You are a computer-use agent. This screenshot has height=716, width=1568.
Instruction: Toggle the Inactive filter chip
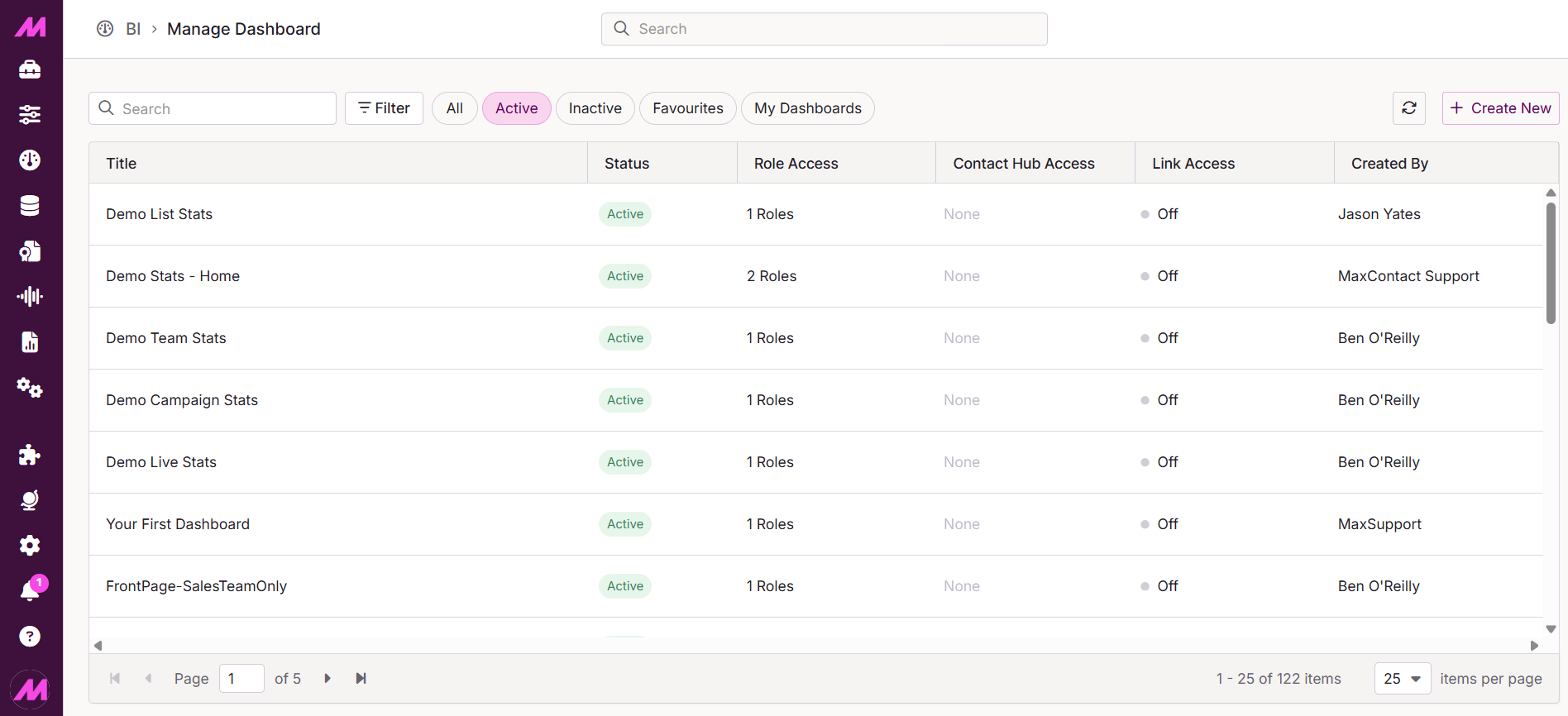[595, 108]
